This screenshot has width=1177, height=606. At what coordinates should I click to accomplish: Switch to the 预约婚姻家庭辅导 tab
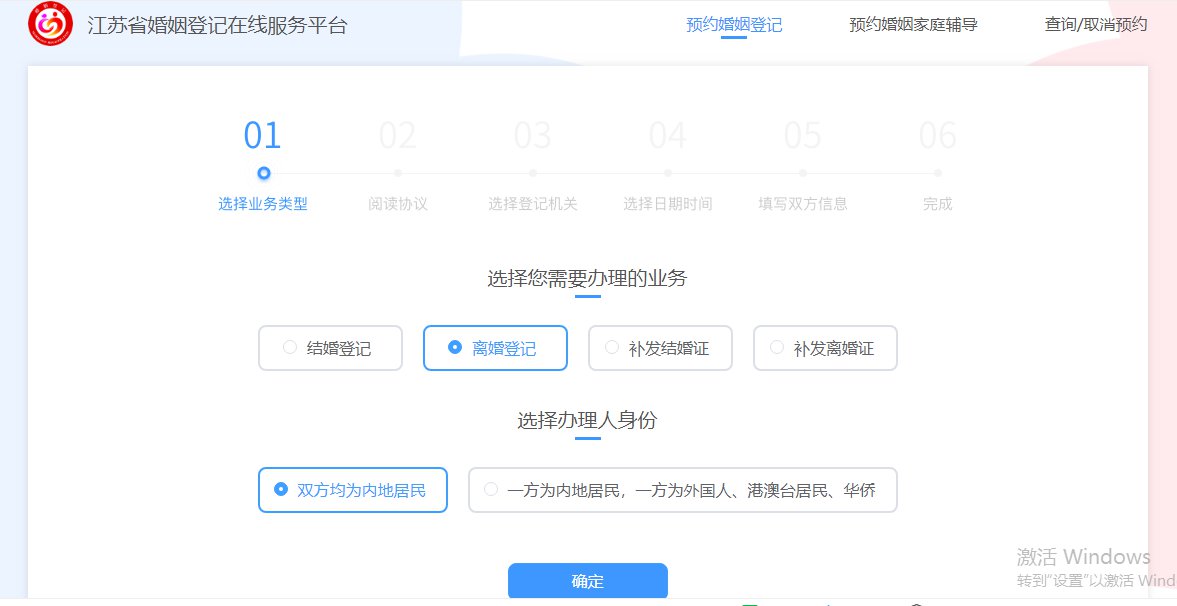913,25
